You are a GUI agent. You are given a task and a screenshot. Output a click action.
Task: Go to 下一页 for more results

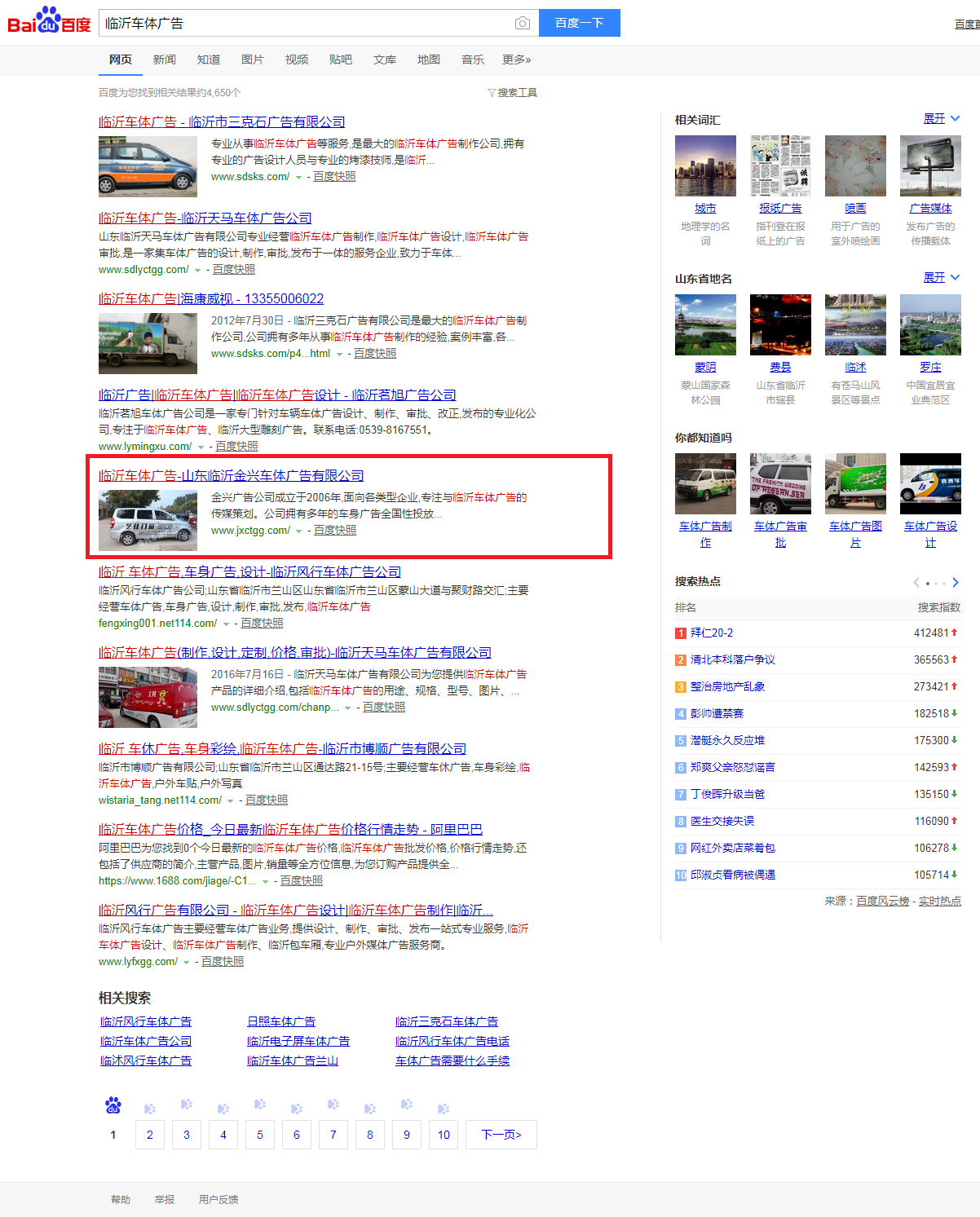pyautogui.click(x=500, y=1134)
